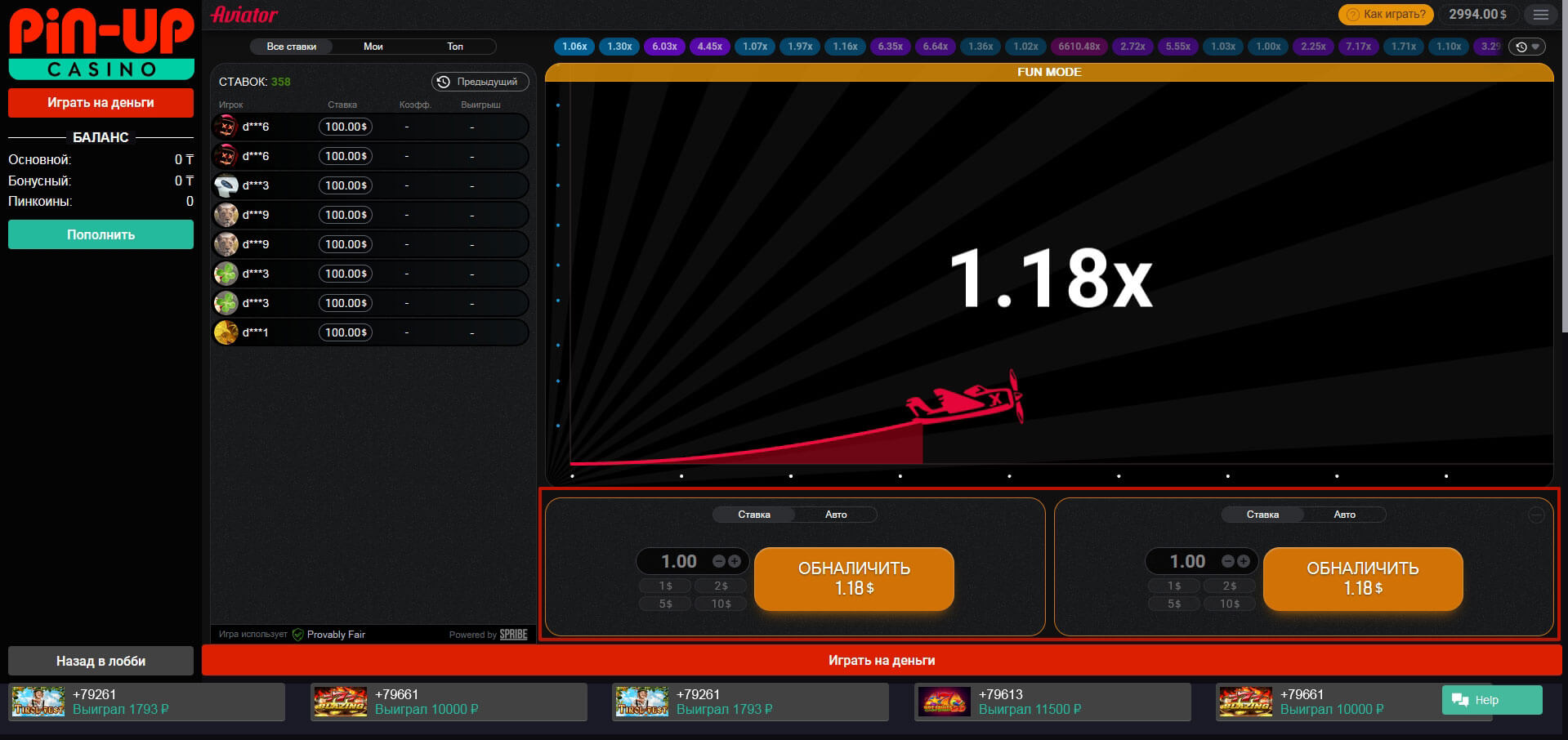
Task: Click the Pin-Up Casino logo
Action: click(101, 44)
